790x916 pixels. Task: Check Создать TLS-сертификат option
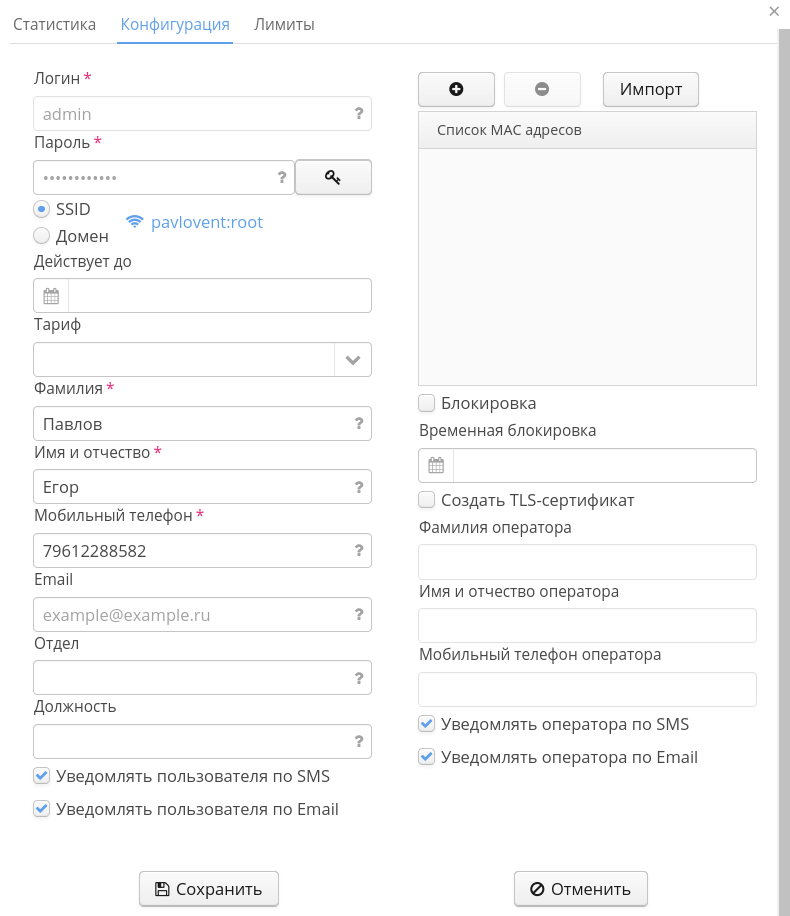[x=427, y=500]
